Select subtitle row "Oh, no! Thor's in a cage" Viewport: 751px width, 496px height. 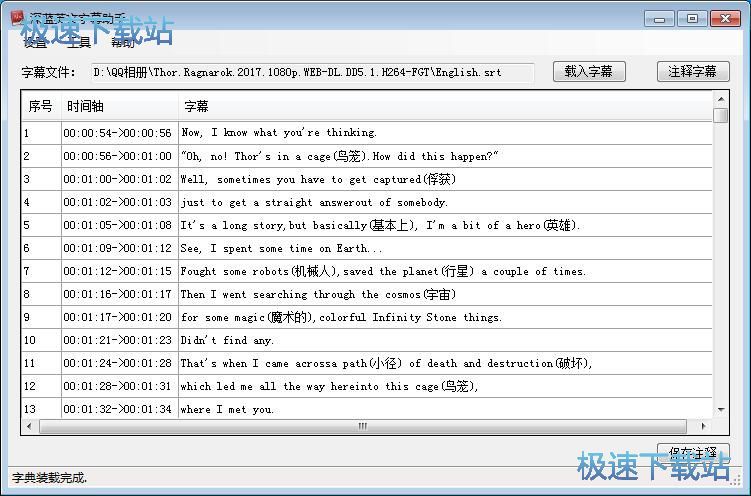[445, 156]
